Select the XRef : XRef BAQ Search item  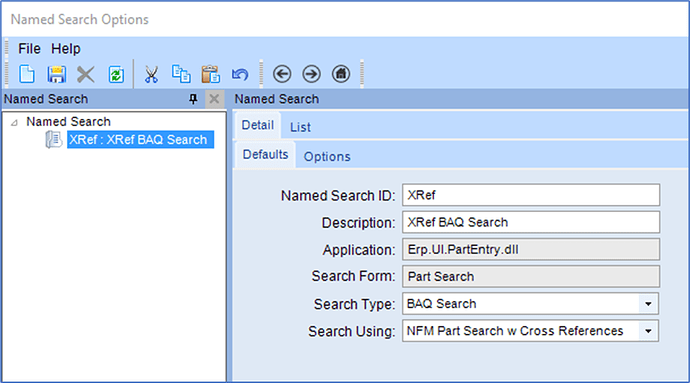(x=138, y=140)
